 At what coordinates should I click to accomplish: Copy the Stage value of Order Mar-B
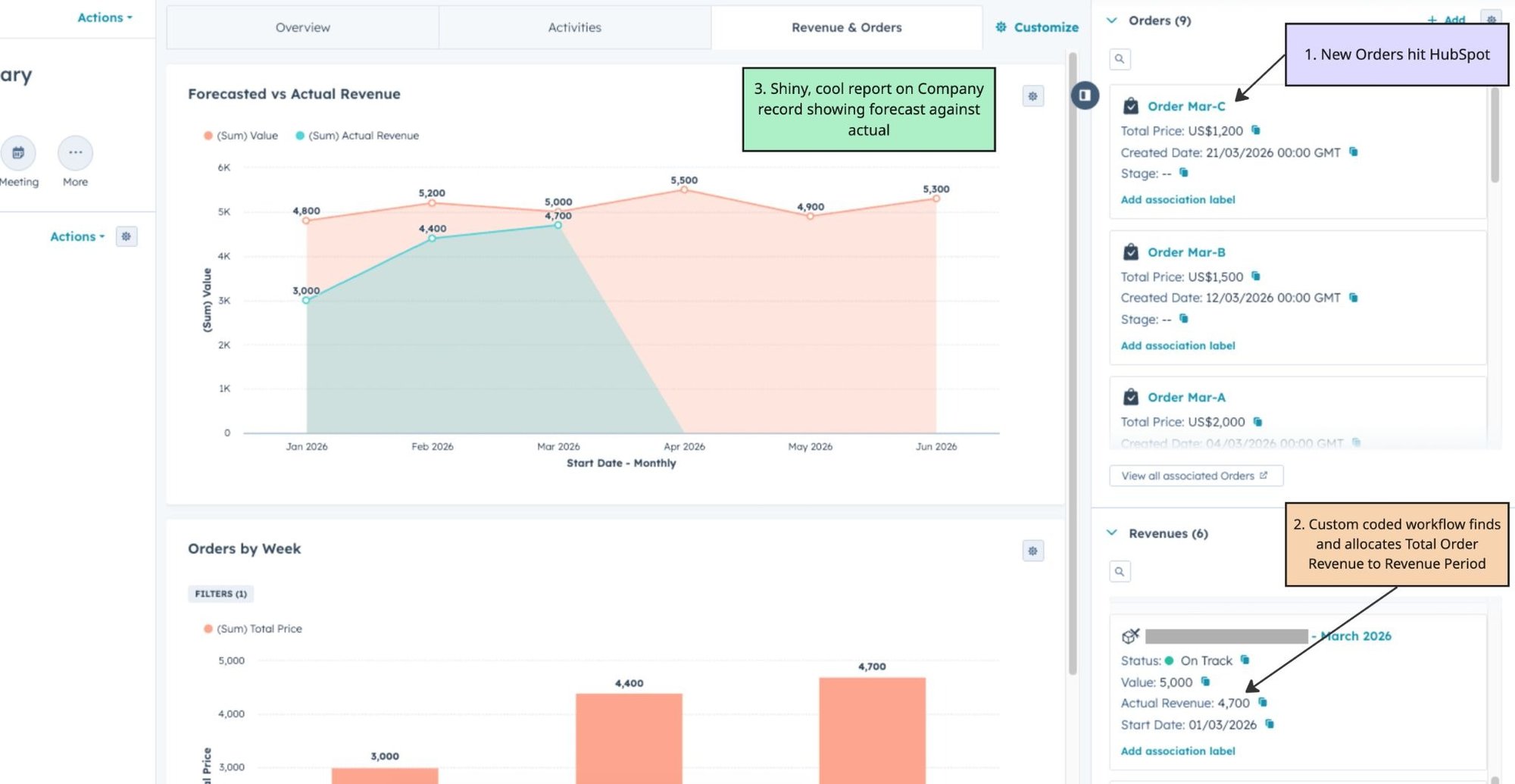pyautogui.click(x=1183, y=319)
